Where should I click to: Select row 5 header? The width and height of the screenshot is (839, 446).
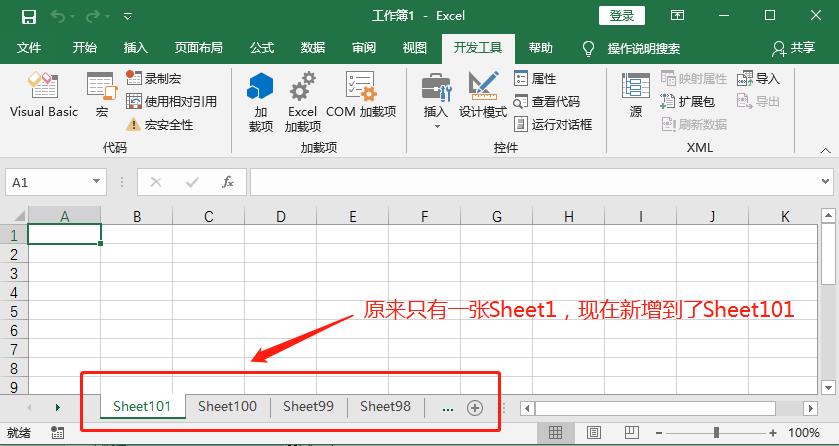pyautogui.click(x=14, y=311)
